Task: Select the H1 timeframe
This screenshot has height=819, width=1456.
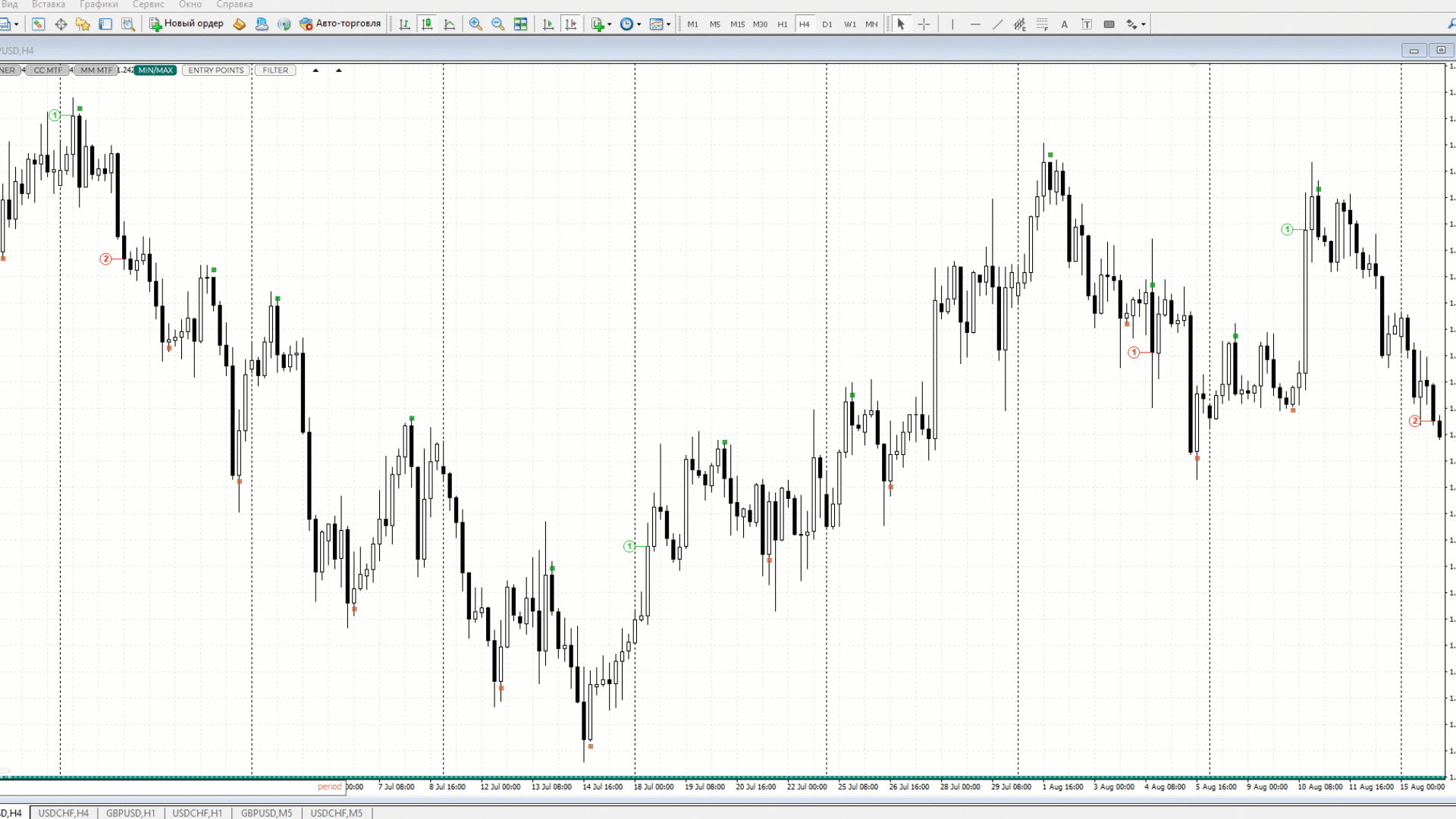Action: 782,24
